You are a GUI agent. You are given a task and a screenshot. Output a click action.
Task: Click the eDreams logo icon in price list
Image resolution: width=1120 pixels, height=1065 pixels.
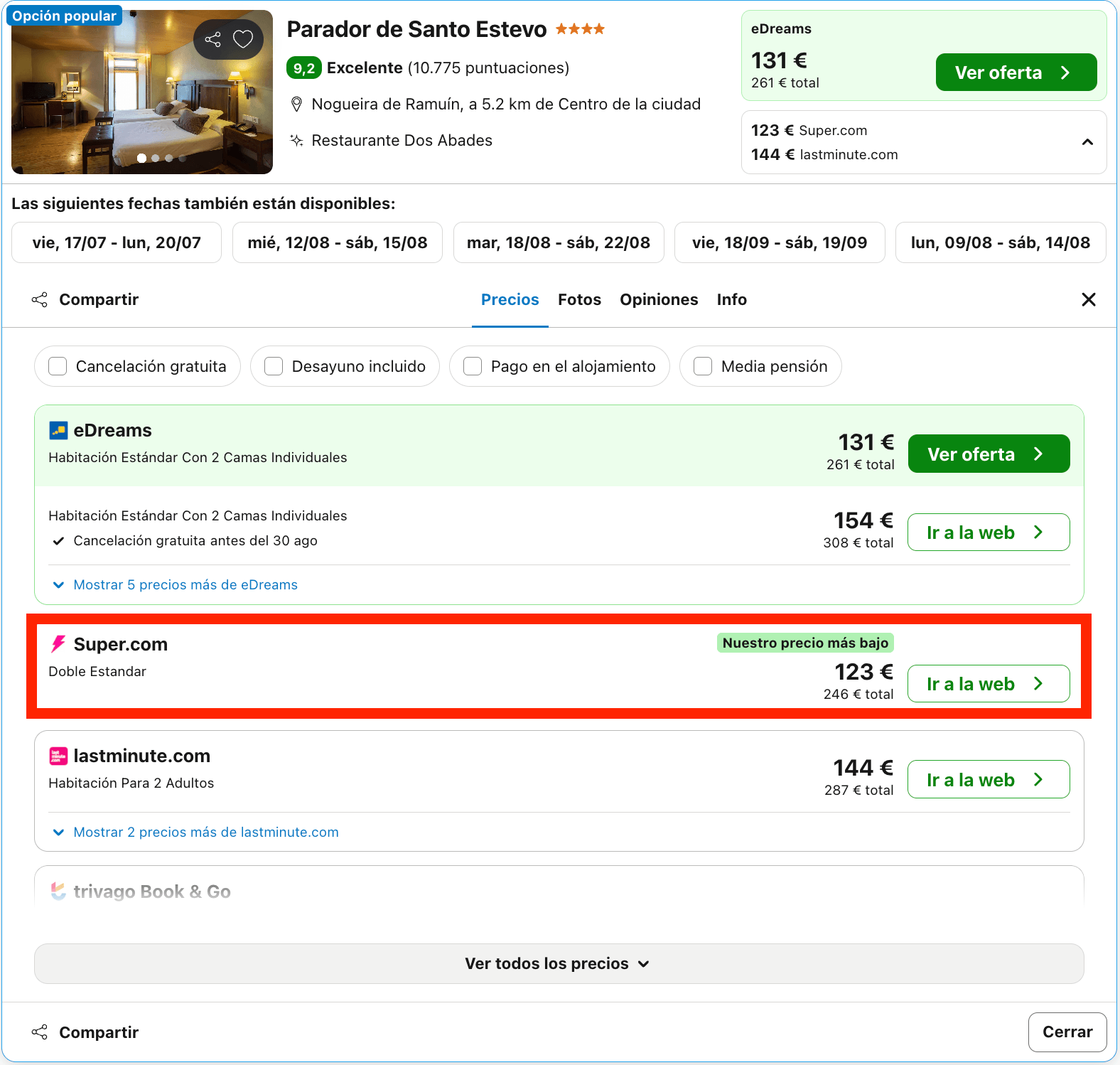[x=58, y=430]
